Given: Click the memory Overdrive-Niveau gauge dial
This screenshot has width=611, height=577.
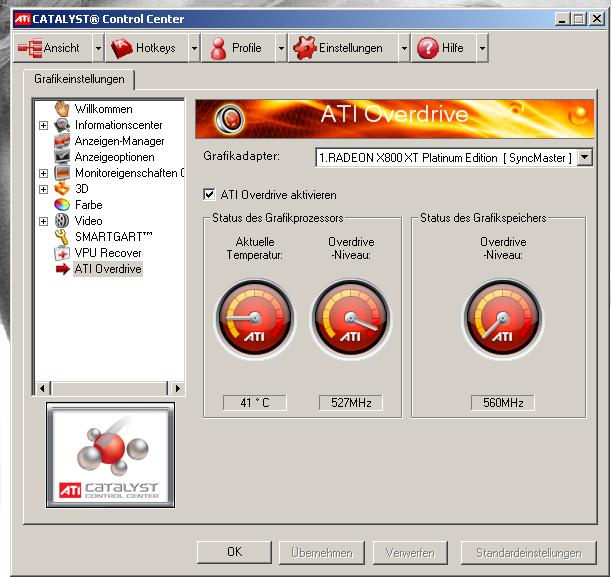Looking at the screenshot, I should coord(503,318).
